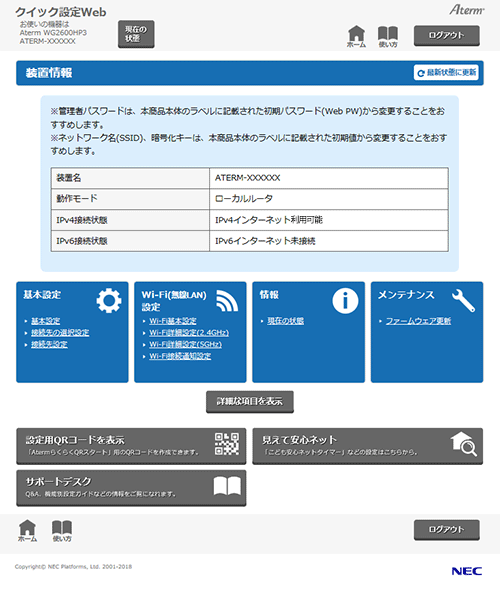Click the ATERM-XXXXXX table value

coord(329,178)
